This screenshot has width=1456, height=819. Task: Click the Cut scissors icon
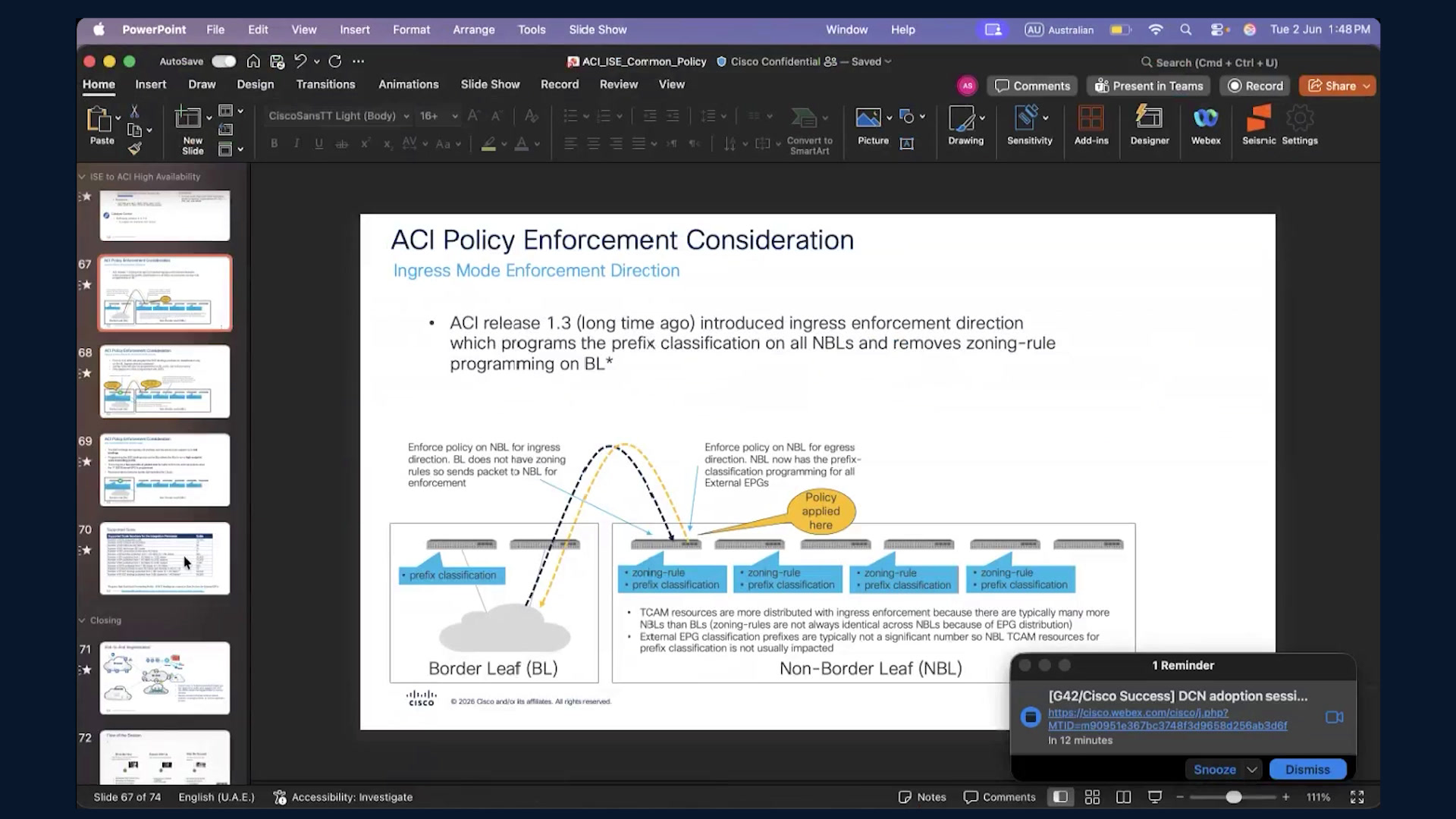[x=134, y=111]
